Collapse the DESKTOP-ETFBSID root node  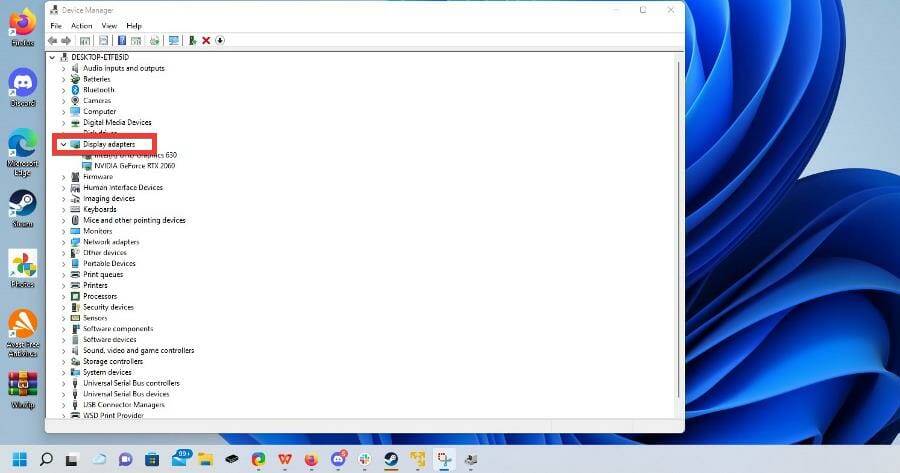pyautogui.click(x=52, y=57)
